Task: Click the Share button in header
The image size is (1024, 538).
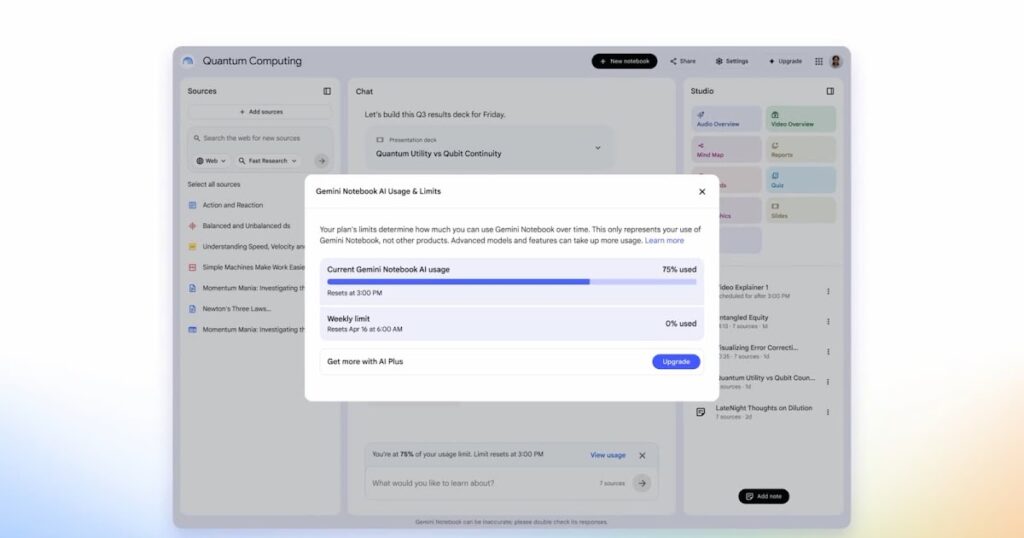Action: coord(683,61)
